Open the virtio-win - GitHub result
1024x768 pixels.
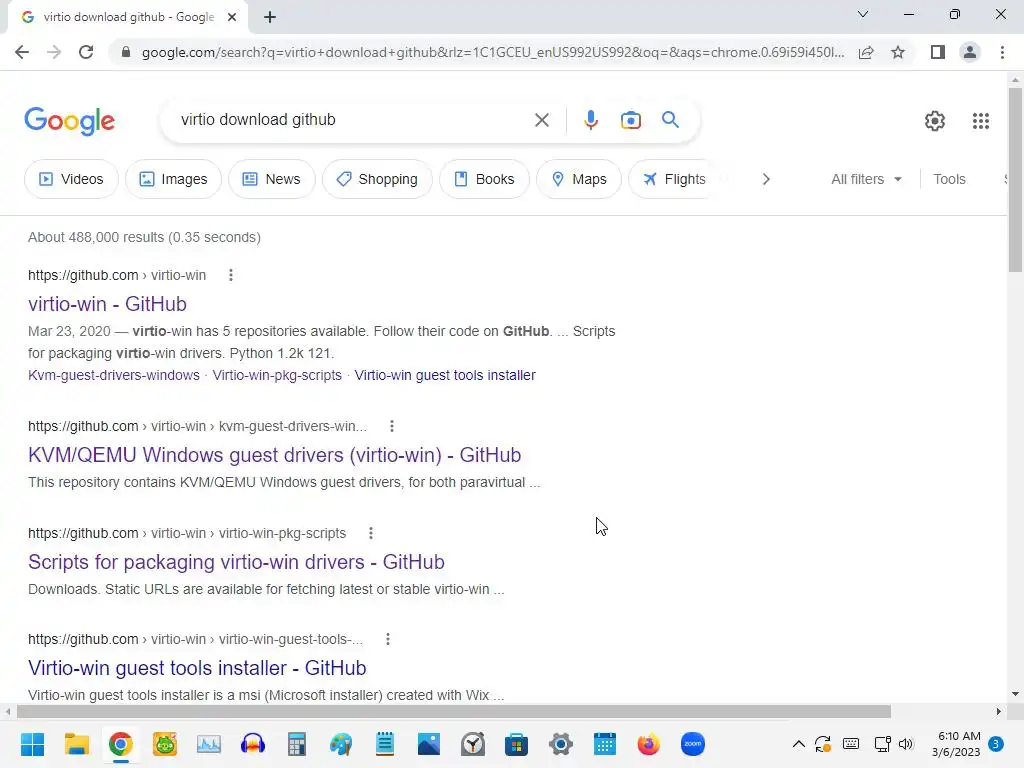tap(107, 304)
